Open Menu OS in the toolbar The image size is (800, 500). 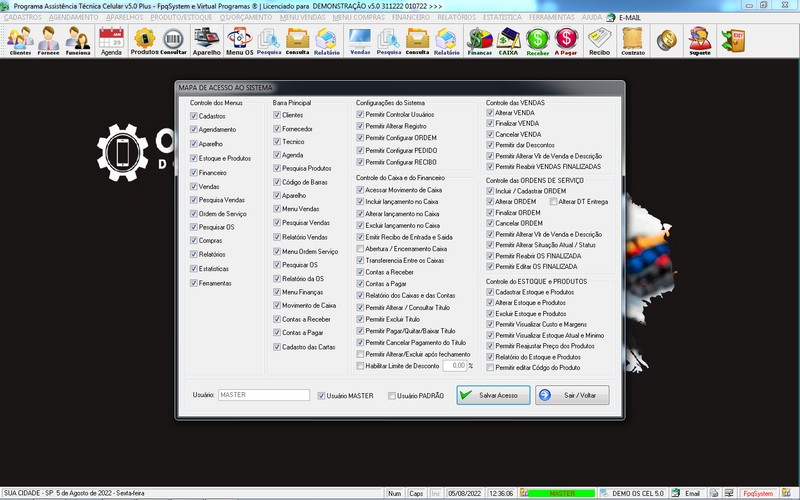pyautogui.click(x=239, y=40)
